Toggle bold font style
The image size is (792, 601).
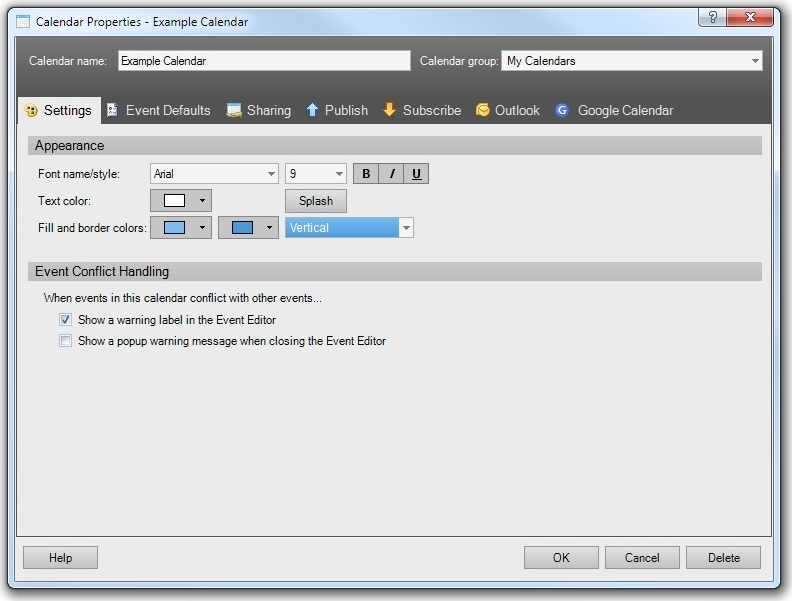(366, 174)
